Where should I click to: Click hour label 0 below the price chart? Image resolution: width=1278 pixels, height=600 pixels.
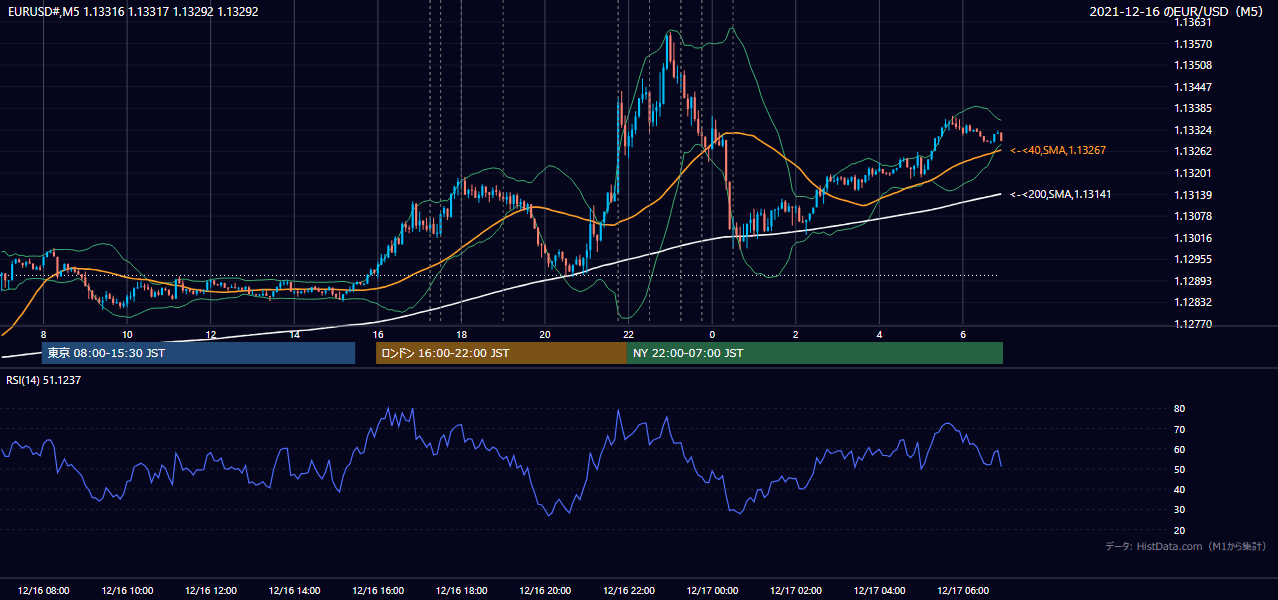(x=712, y=334)
